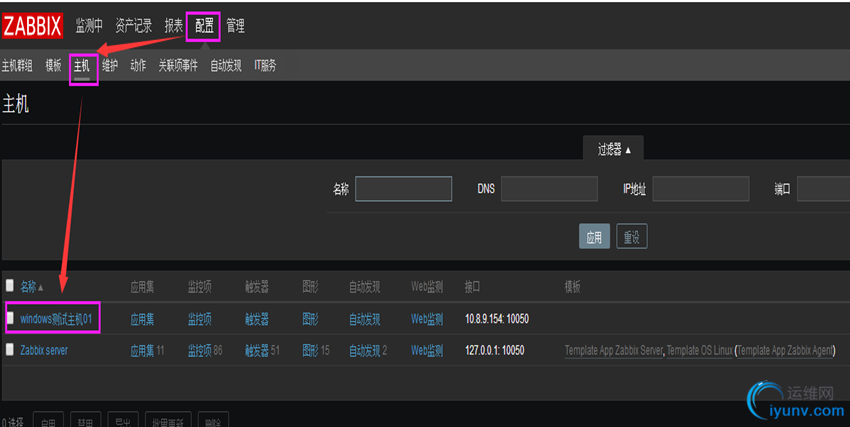Switch to 动作 submenu
Screen dimensions: 850x427
[x=138, y=66]
